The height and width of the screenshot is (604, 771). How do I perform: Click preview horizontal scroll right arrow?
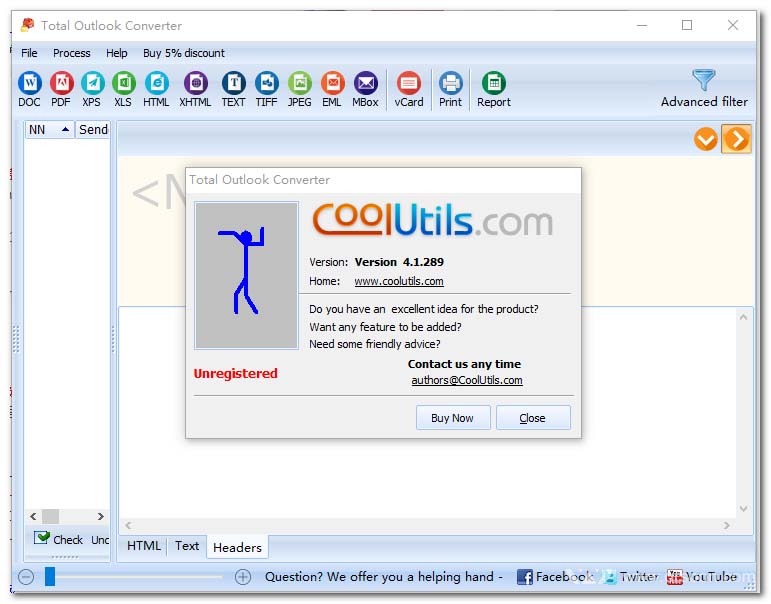(726, 525)
